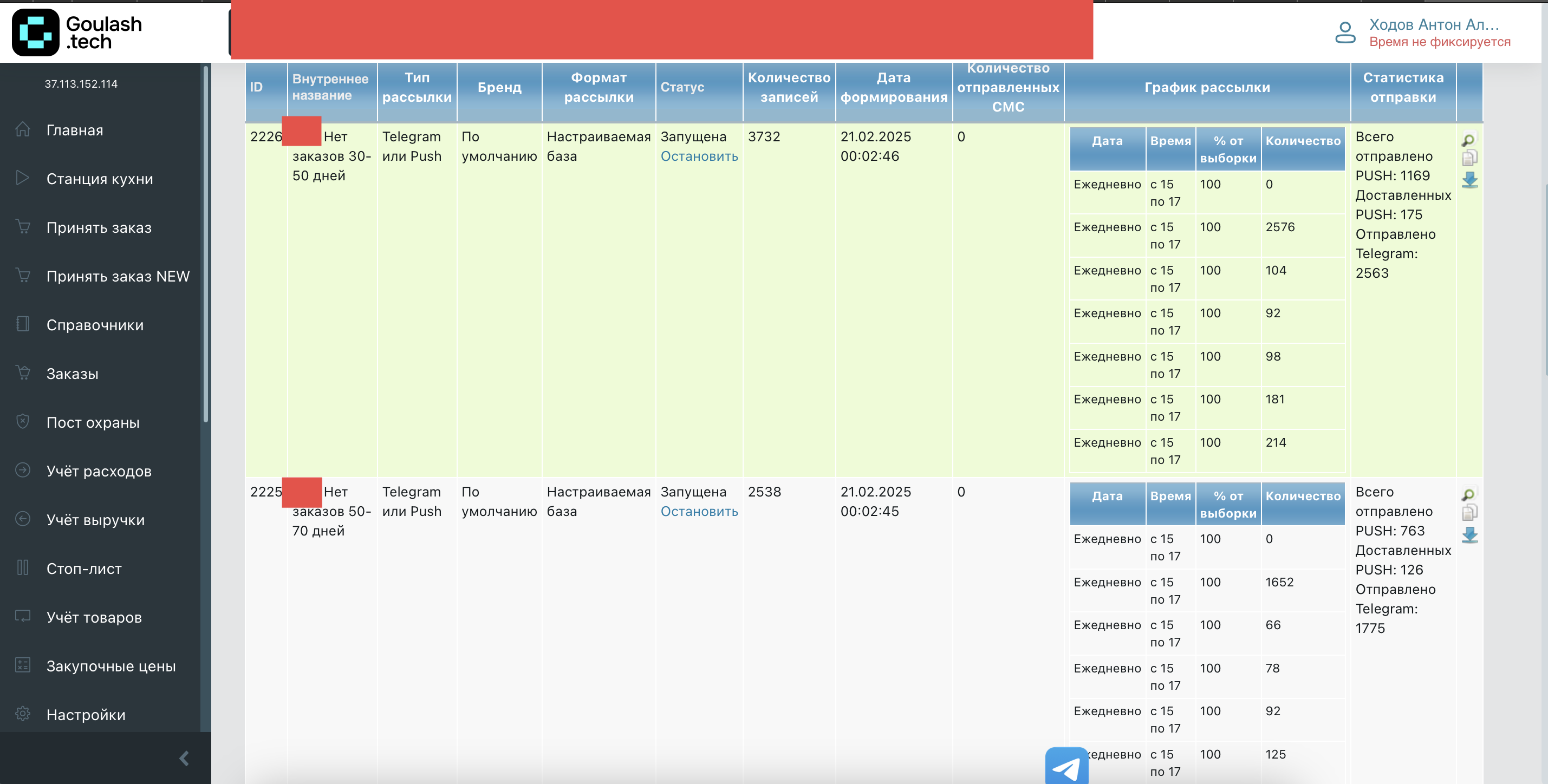The image size is (1548, 784).
Task: Open the Telegram chat floating button
Action: tap(1066, 766)
